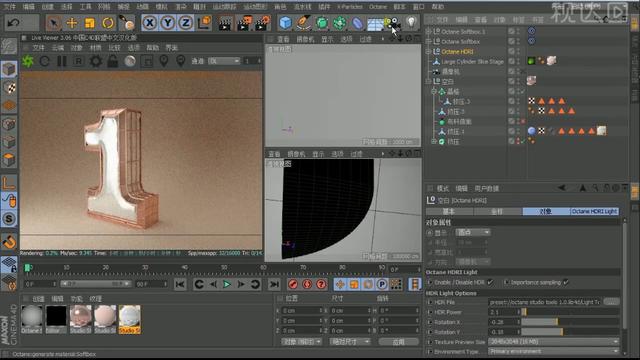Toggle the Z axis lock
This screenshot has height=360, width=640.
point(186,23)
